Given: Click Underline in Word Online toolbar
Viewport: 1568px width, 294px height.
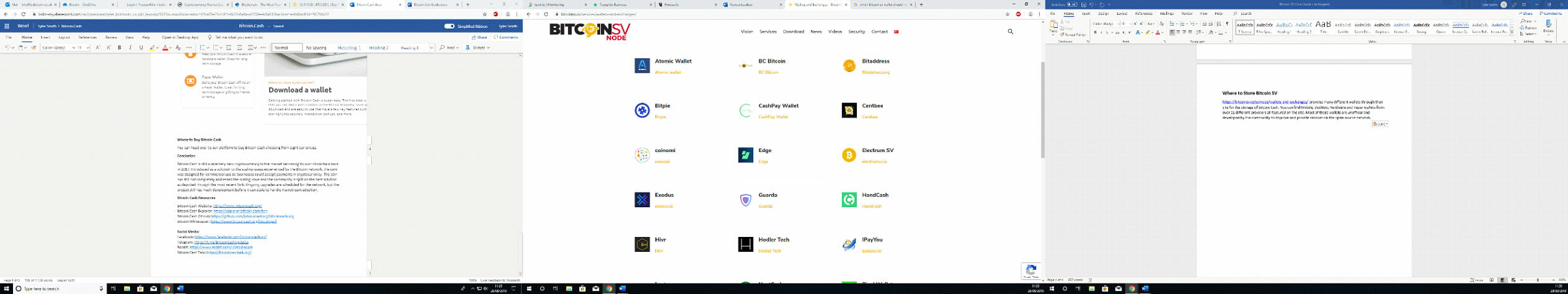Looking at the screenshot, I should coord(141,48).
